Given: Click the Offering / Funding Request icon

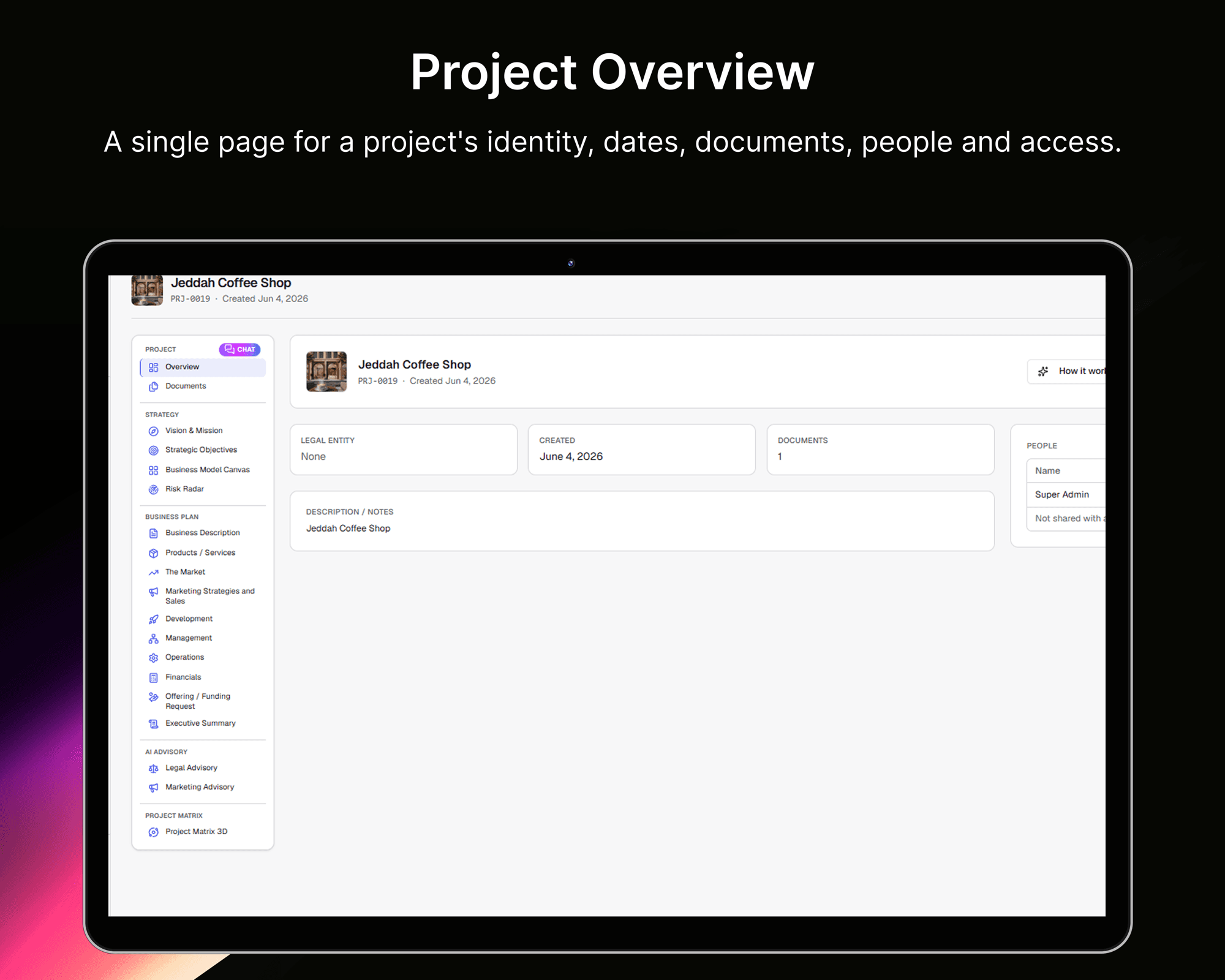Looking at the screenshot, I should (x=153, y=697).
